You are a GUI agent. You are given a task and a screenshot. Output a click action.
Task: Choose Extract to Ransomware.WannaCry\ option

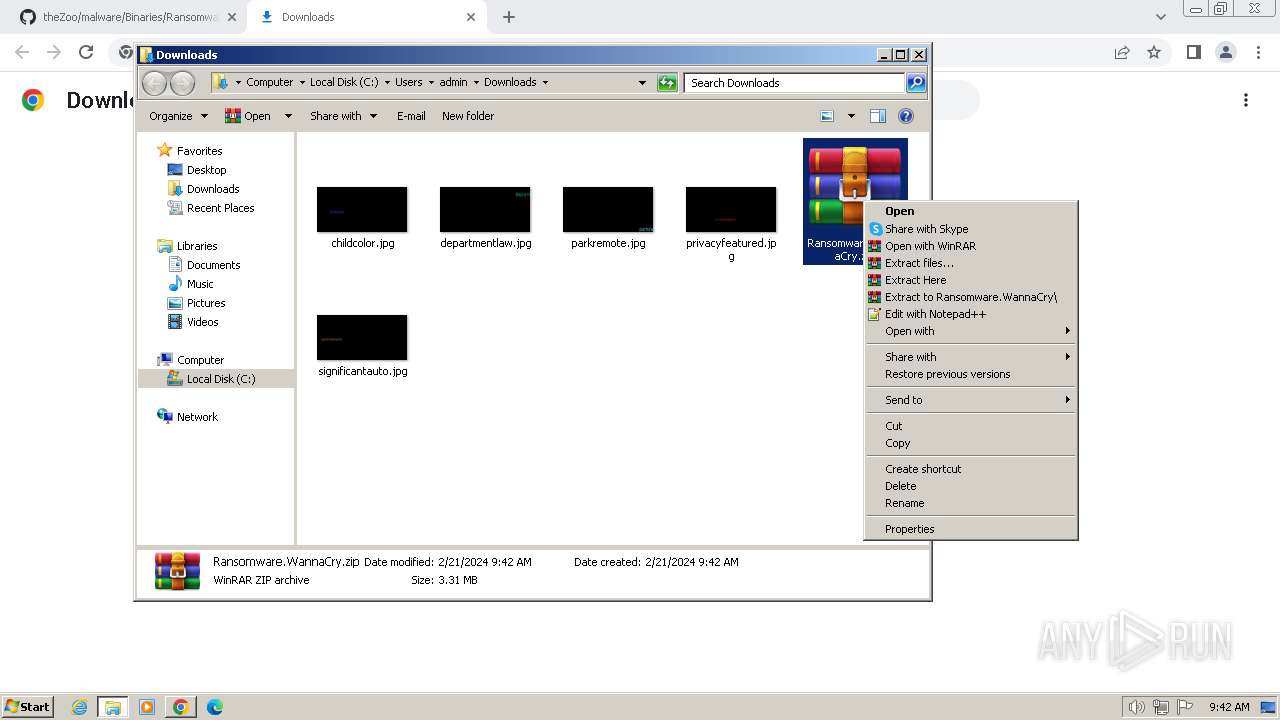[971, 297]
